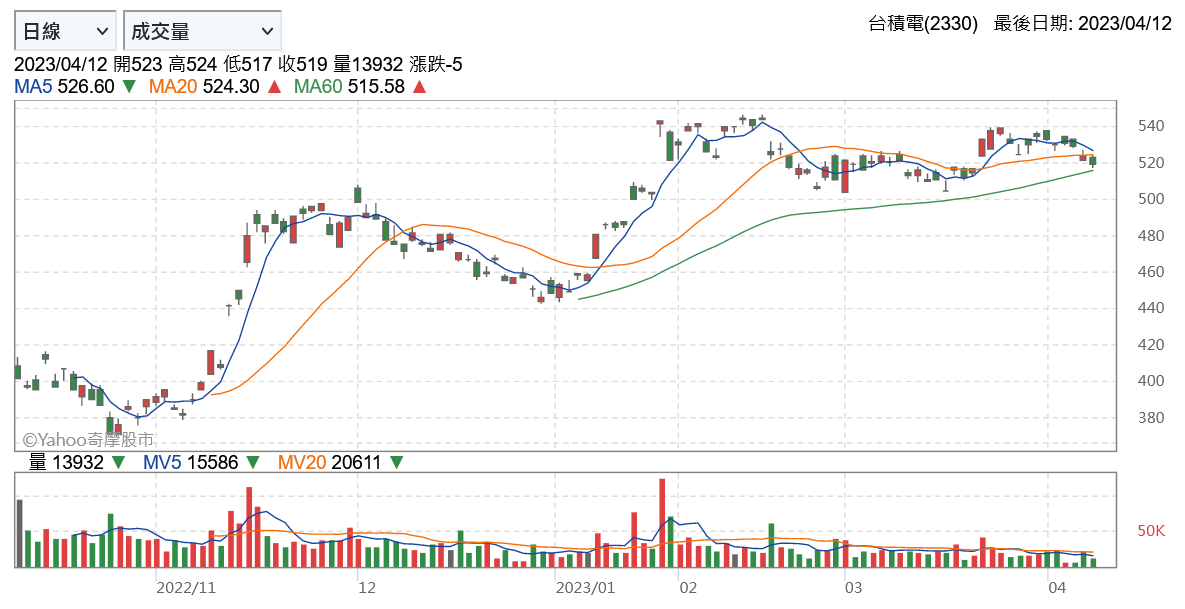Click the 2022/11 date axis label

(x=186, y=587)
